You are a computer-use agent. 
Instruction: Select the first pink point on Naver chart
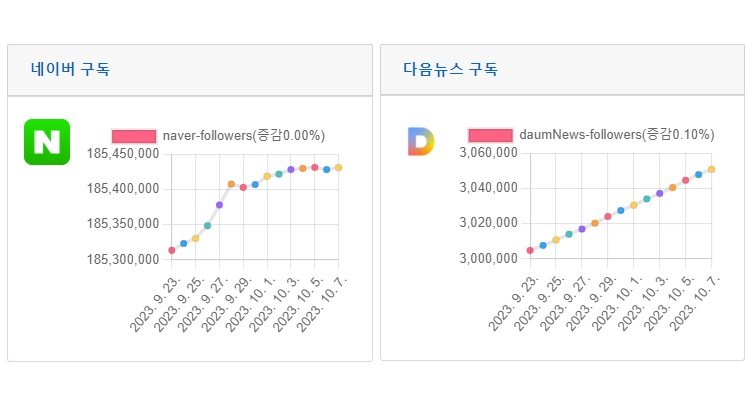[171, 250]
